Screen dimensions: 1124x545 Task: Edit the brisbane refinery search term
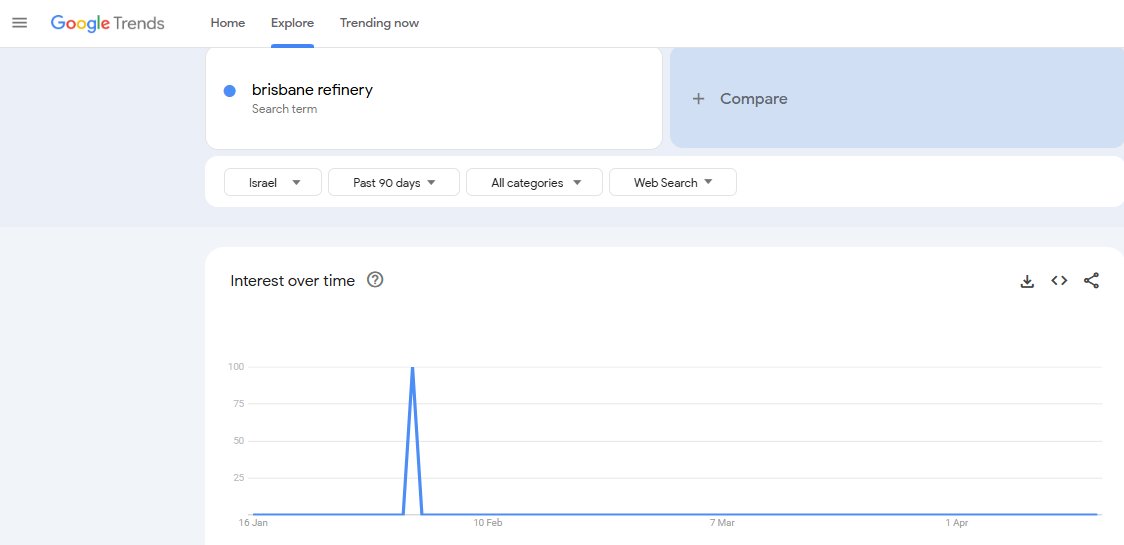click(312, 90)
